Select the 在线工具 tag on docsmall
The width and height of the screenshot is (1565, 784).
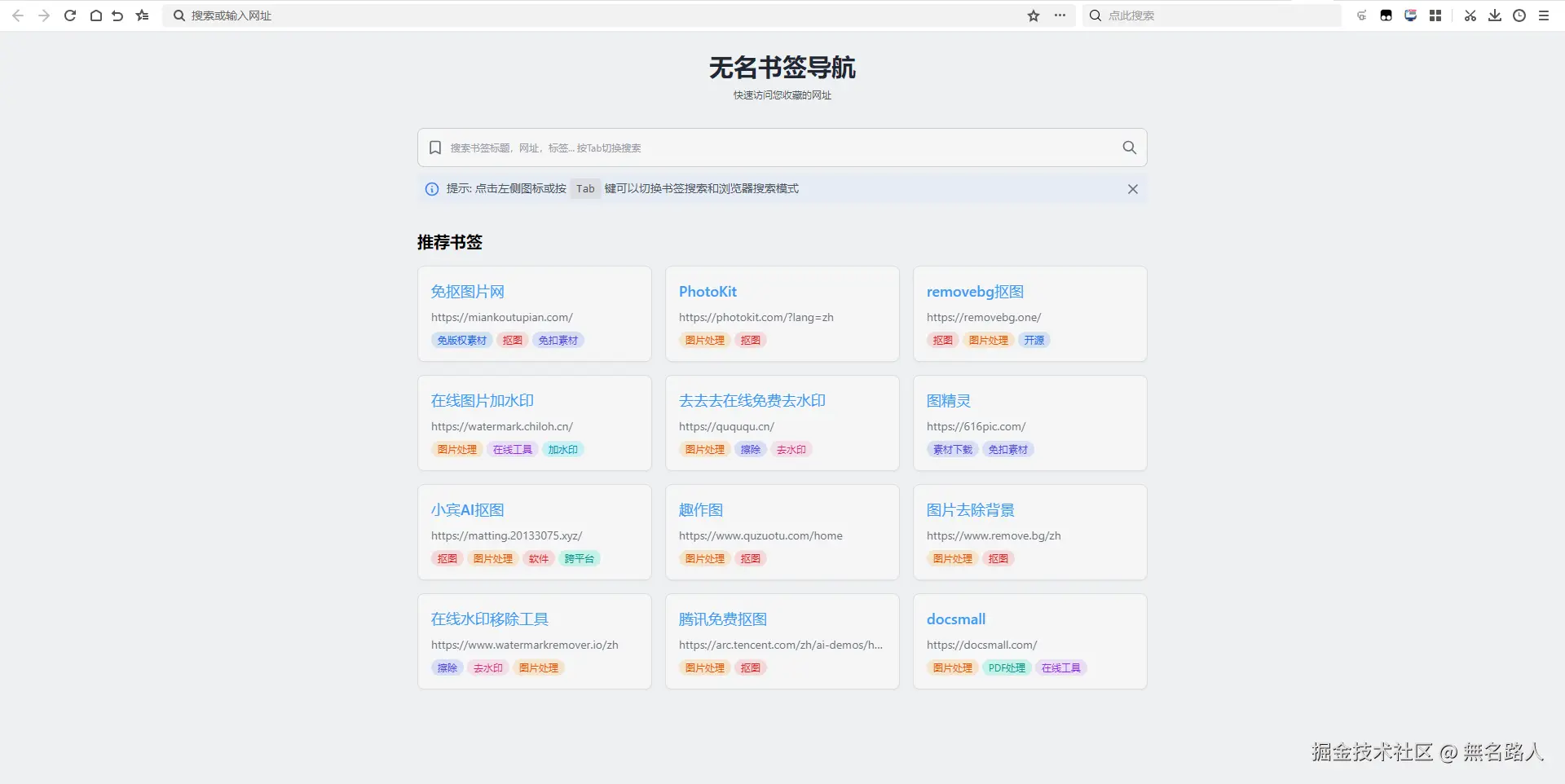click(x=1061, y=668)
